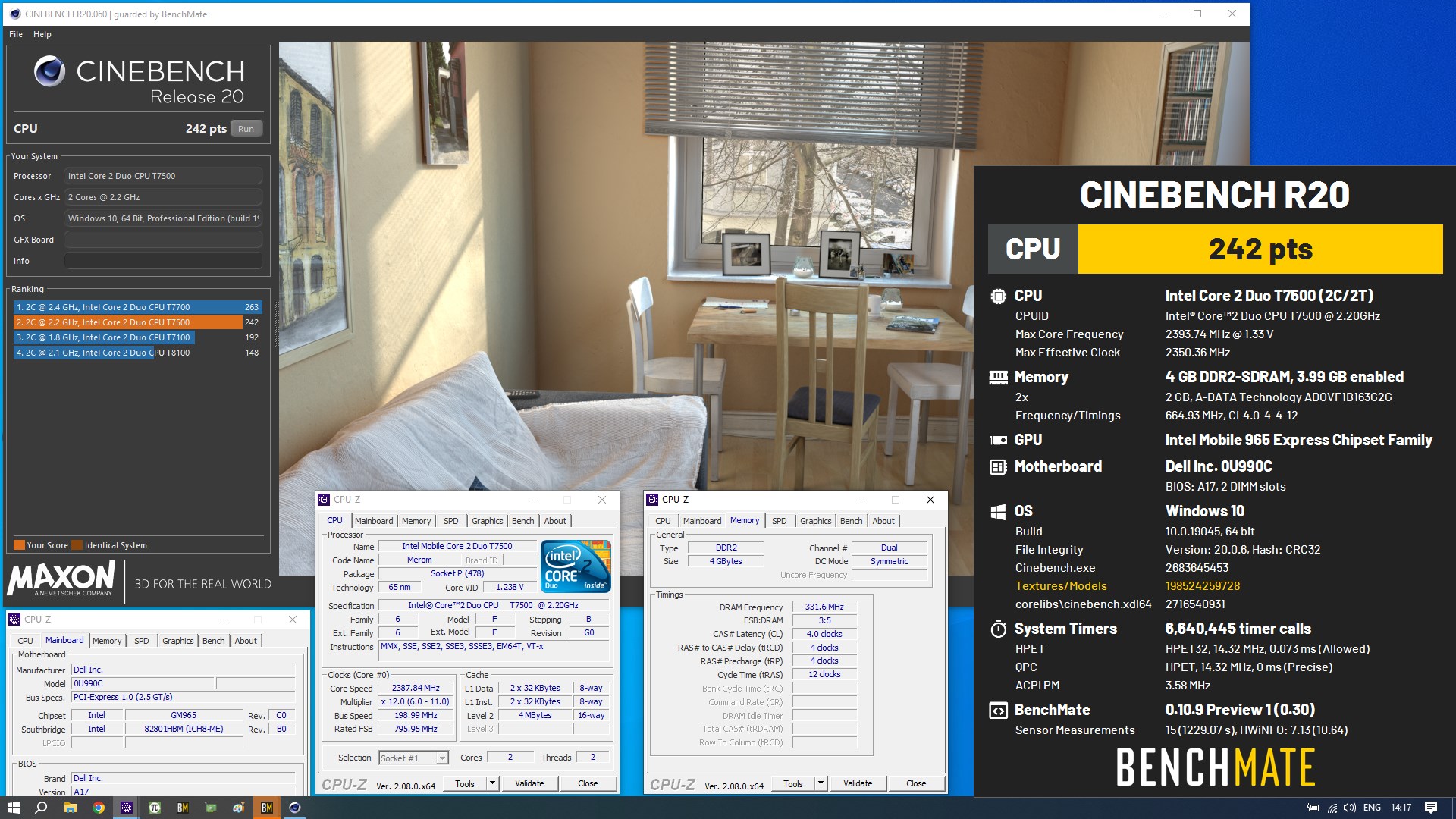Click the Intel Core 2 Duo logo badge
Viewport: 1456px width, 819px height.
point(576,566)
